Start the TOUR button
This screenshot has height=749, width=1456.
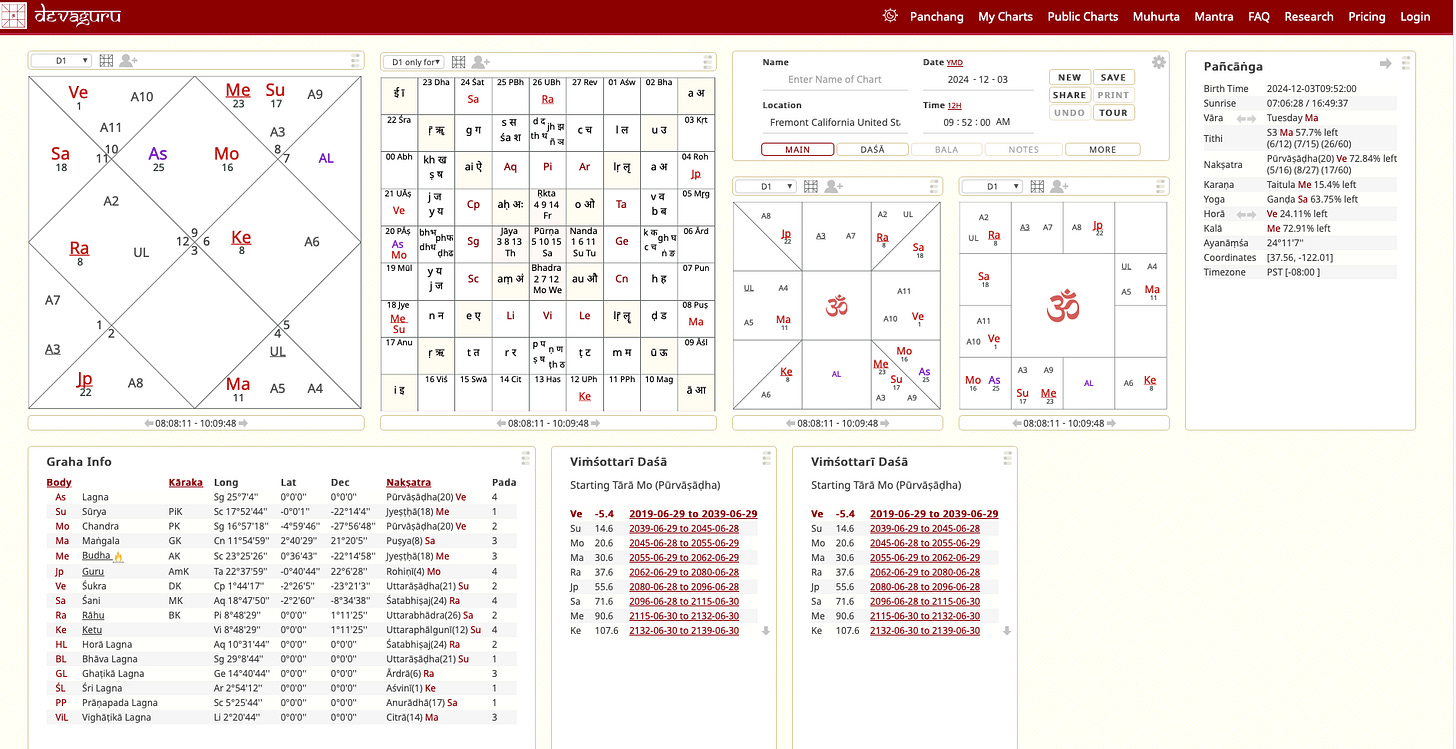point(1113,113)
